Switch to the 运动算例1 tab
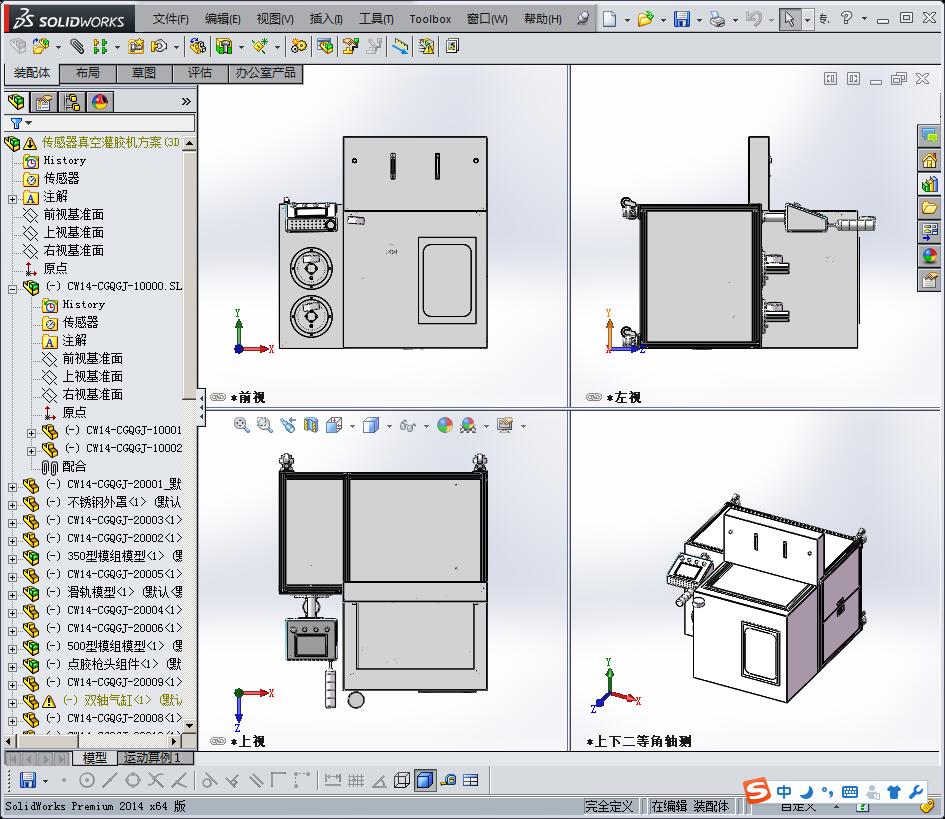Screen dimensions: 945x819 click(x=152, y=758)
